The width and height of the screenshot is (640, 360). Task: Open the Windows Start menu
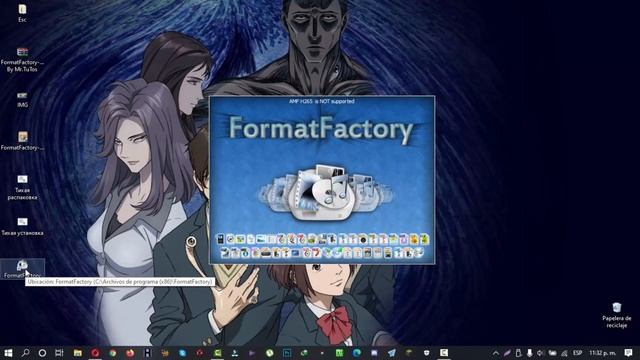8,353
